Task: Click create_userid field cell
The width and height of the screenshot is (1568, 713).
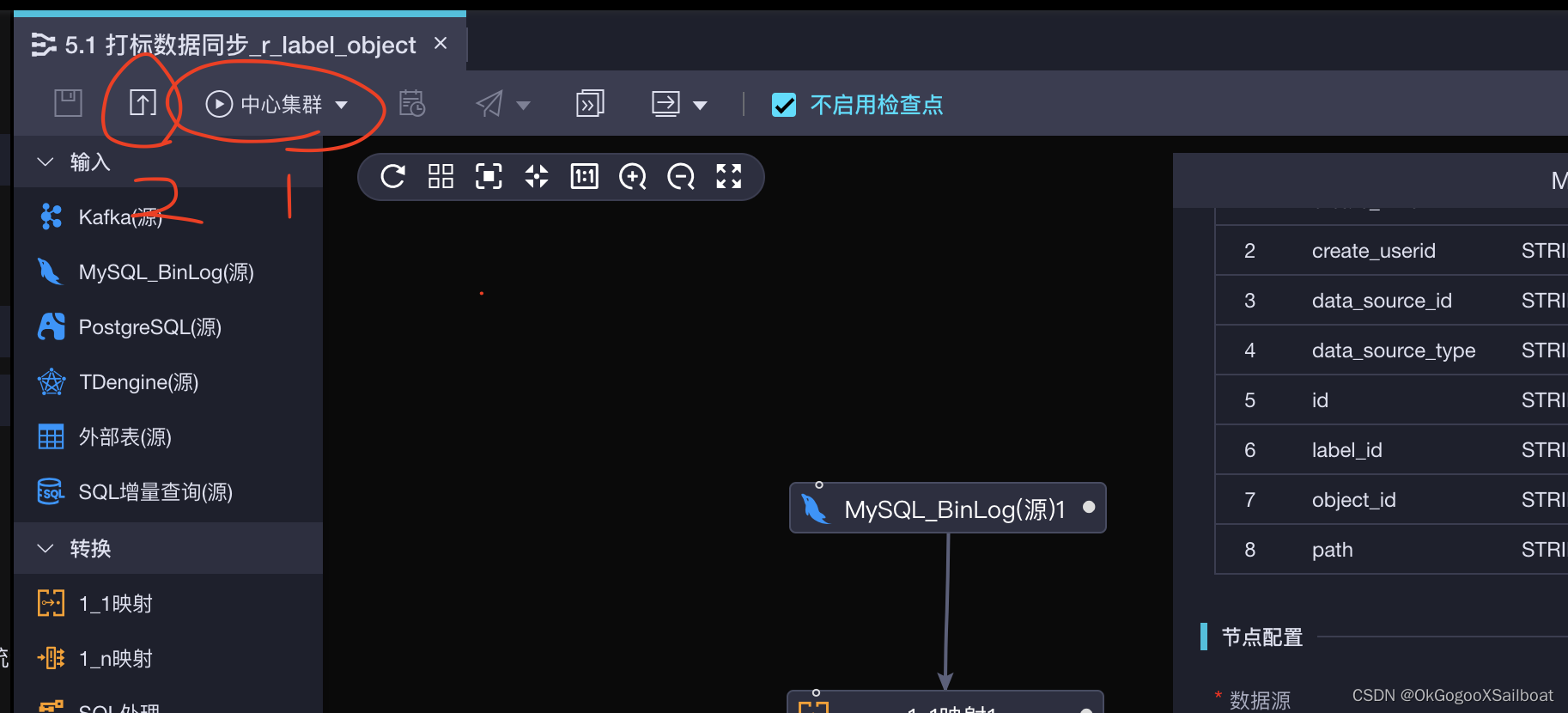Action: (x=1373, y=251)
